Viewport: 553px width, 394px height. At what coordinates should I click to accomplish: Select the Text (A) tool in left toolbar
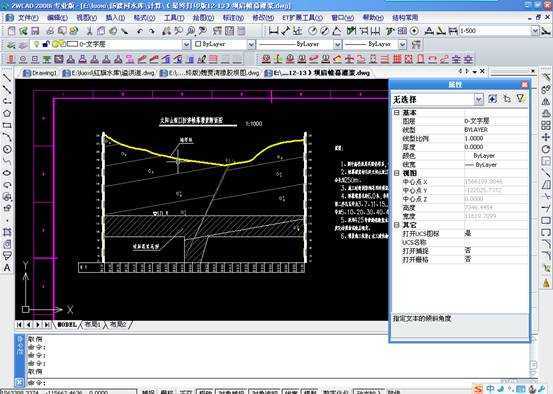7,268
